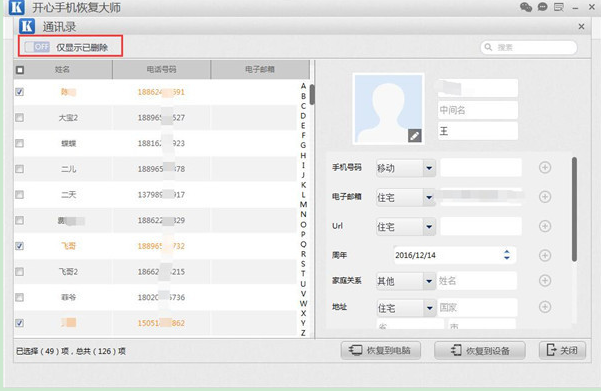Open the 手机号码 type dropdown 移动
Screen dimensions: 601x391
click(x=406, y=168)
